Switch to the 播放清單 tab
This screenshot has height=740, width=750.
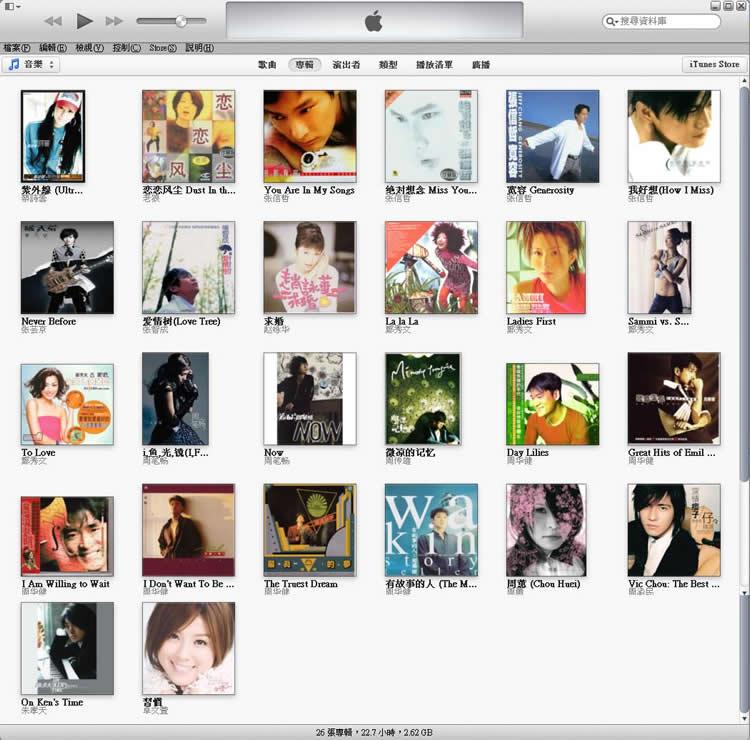[434, 65]
